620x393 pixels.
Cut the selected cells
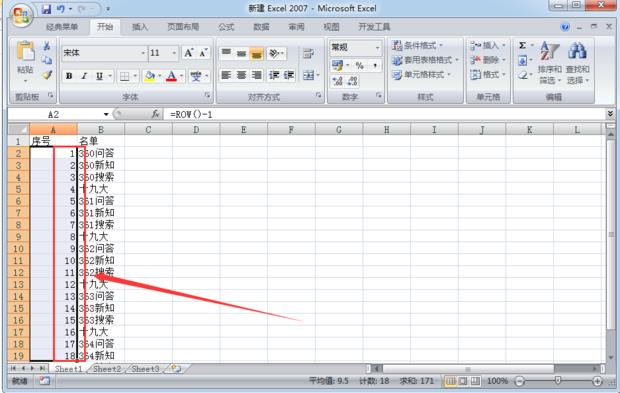click(x=47, y=46)
